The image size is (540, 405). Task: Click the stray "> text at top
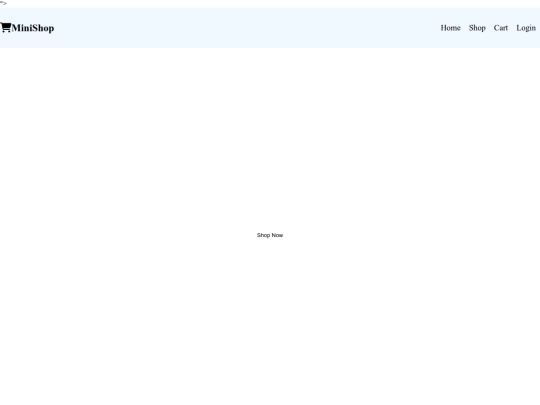pyautogui.click(x=3, y=3)
